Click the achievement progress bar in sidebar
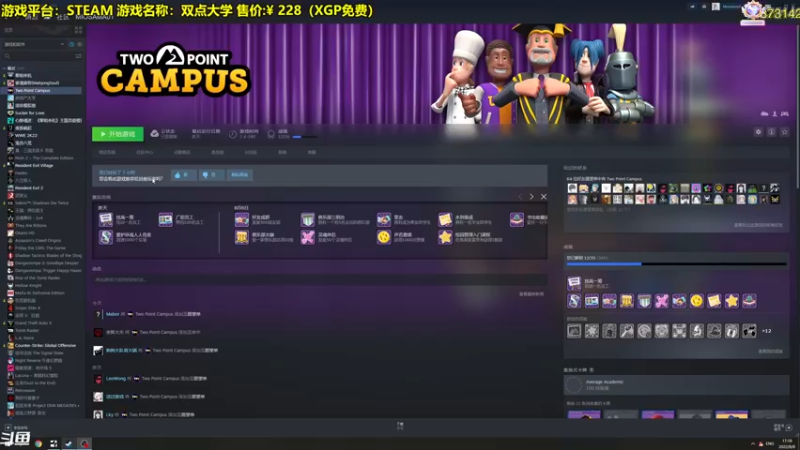Image resolution: width=800 pixels, height=450 pixels. tap(677, 264)
